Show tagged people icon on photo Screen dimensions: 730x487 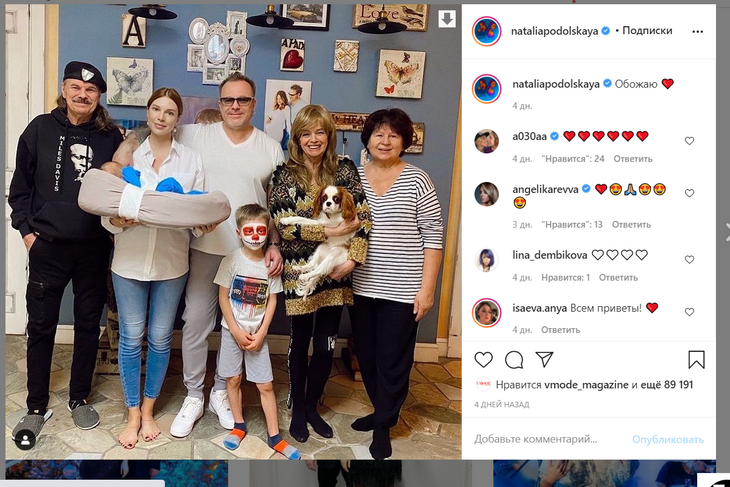(x=25, y=439)
